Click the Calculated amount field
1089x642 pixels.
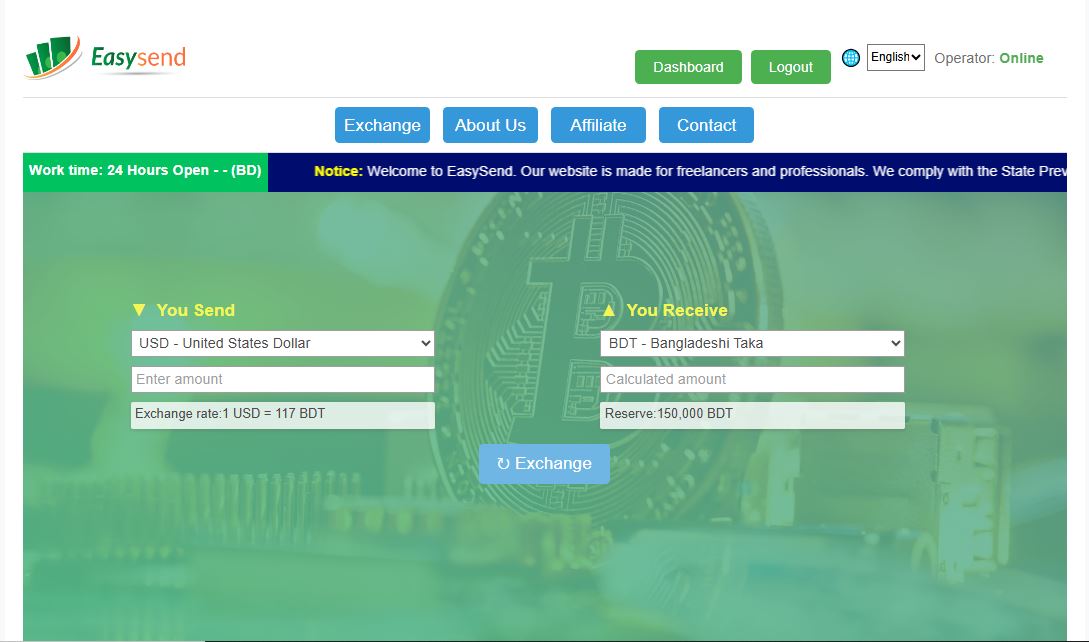tap(752, 379)
